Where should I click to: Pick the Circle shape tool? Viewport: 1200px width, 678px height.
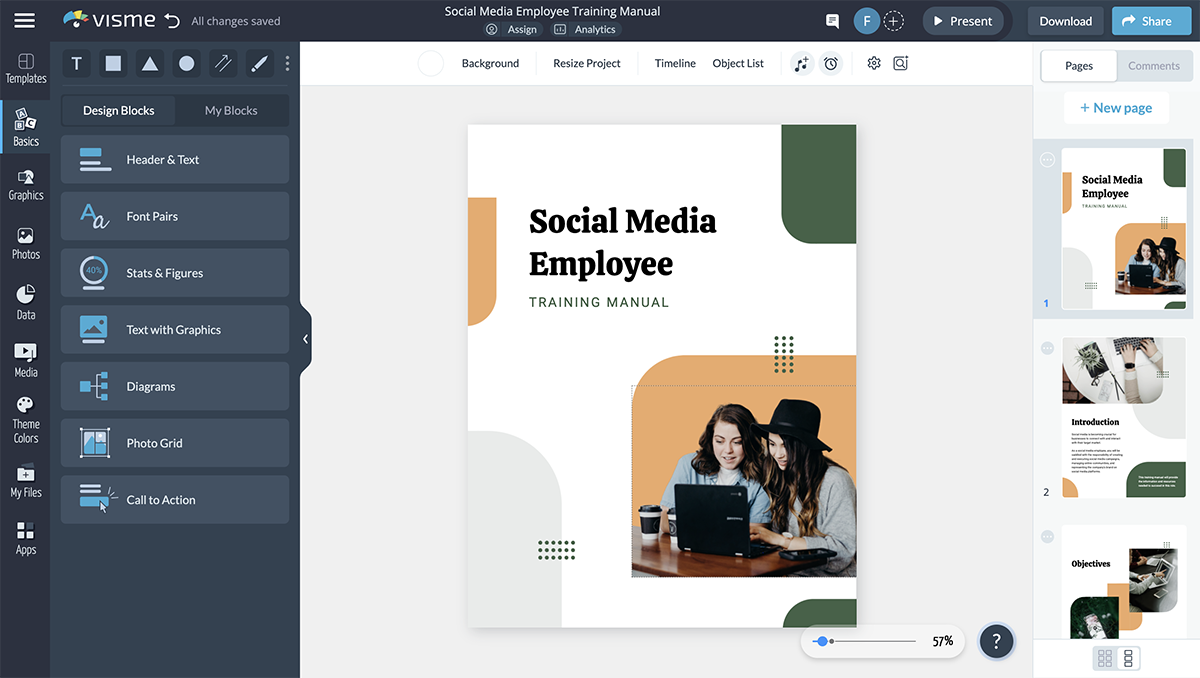tap(186, 63)
